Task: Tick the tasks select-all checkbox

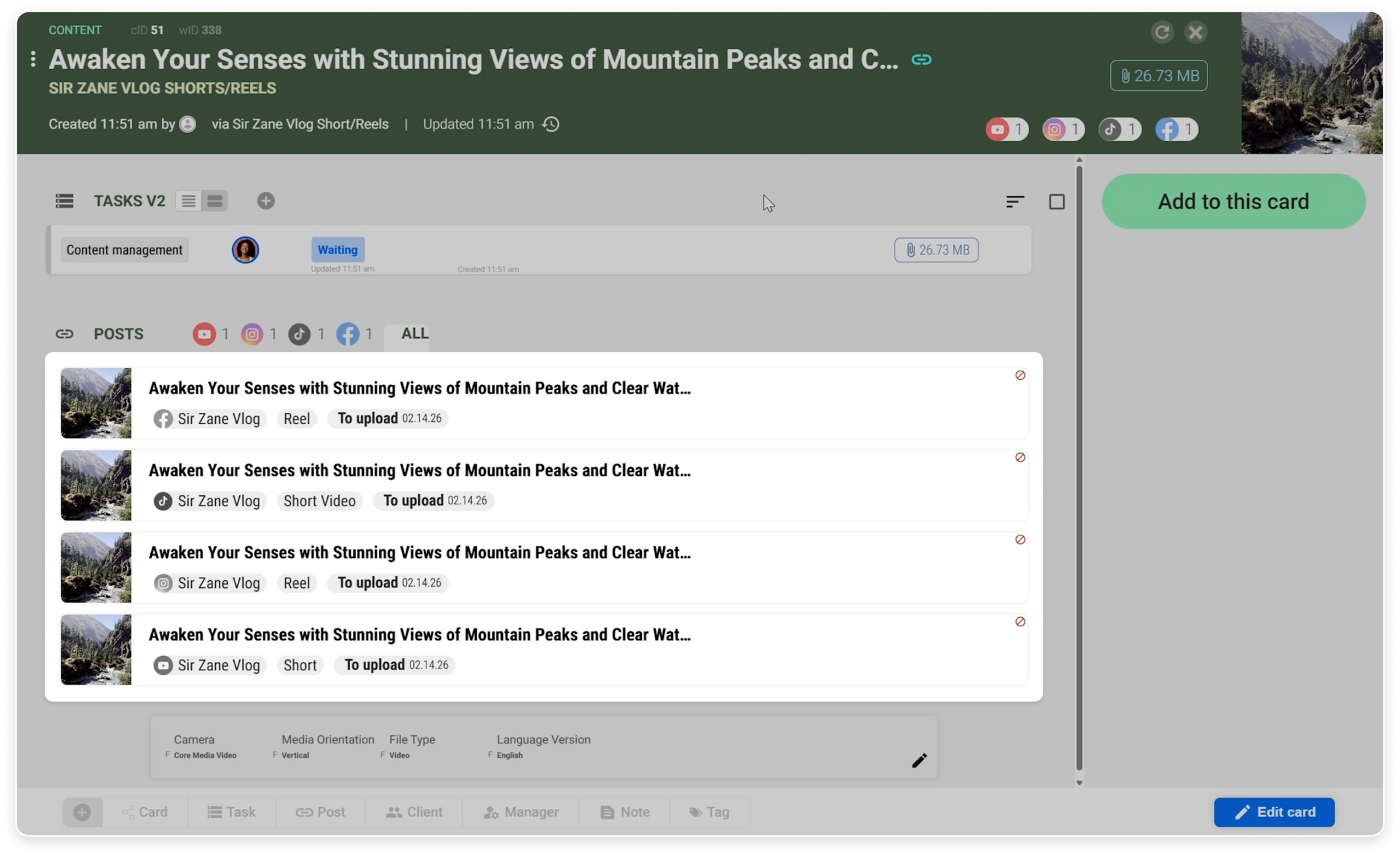Action: [1056, 202]
